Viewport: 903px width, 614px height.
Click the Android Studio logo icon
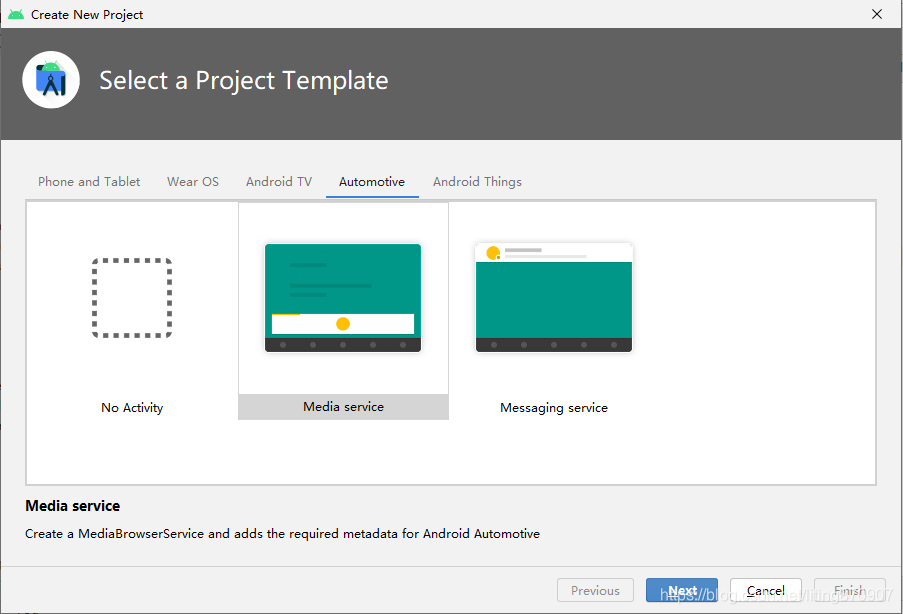click(51, 80)
